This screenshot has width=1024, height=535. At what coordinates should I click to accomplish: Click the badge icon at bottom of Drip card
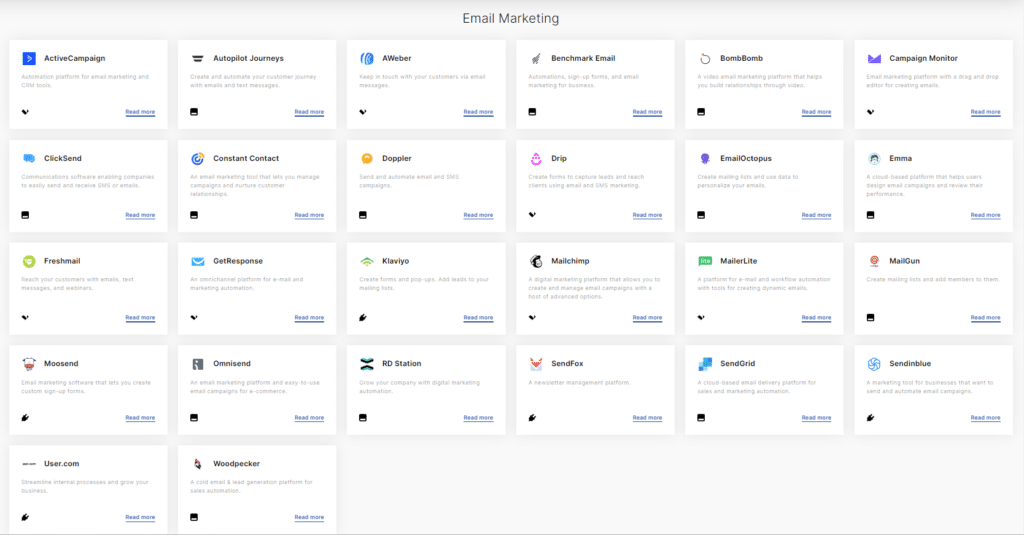coord(532,214)
